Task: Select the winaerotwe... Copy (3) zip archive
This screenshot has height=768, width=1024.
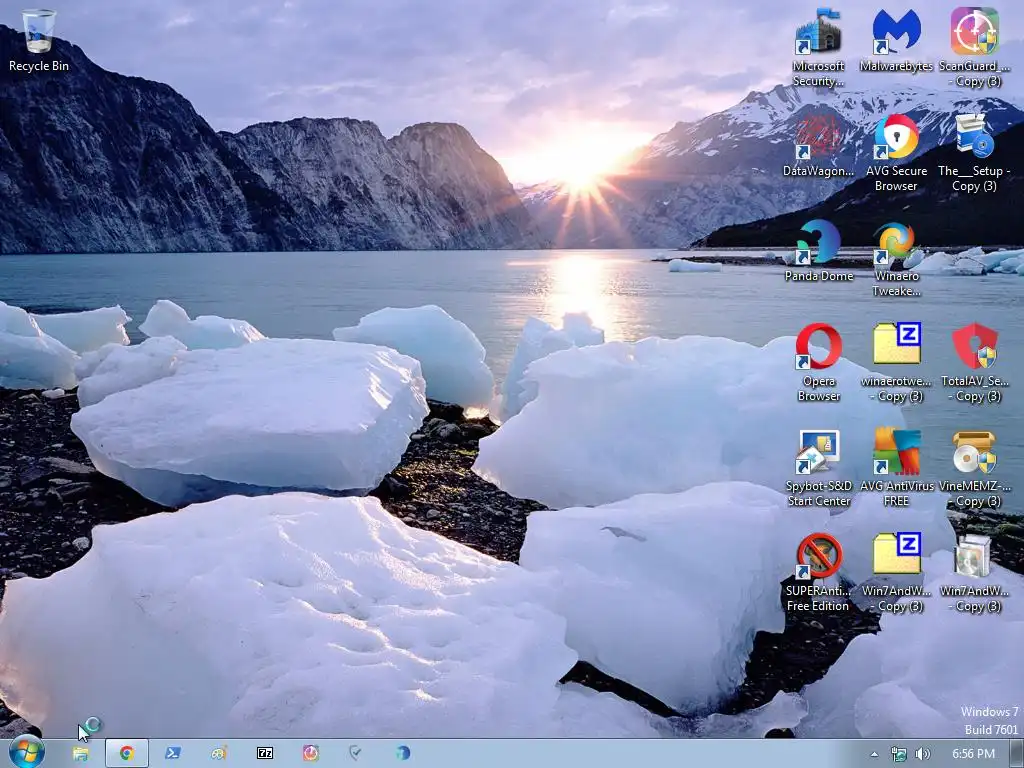Action: (896, 362)
